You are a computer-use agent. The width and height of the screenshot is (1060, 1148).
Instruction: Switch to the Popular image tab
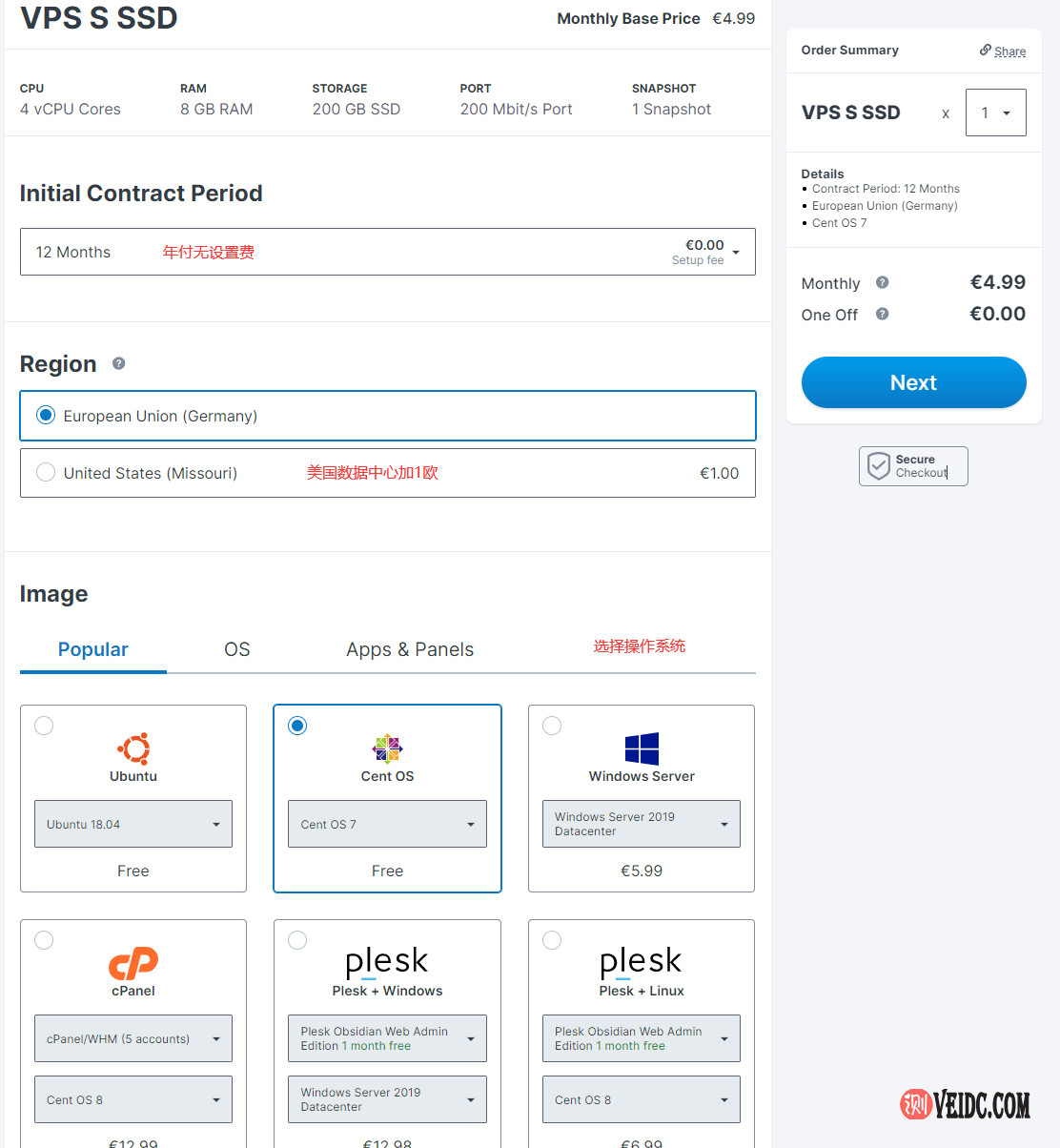point(93,649)
